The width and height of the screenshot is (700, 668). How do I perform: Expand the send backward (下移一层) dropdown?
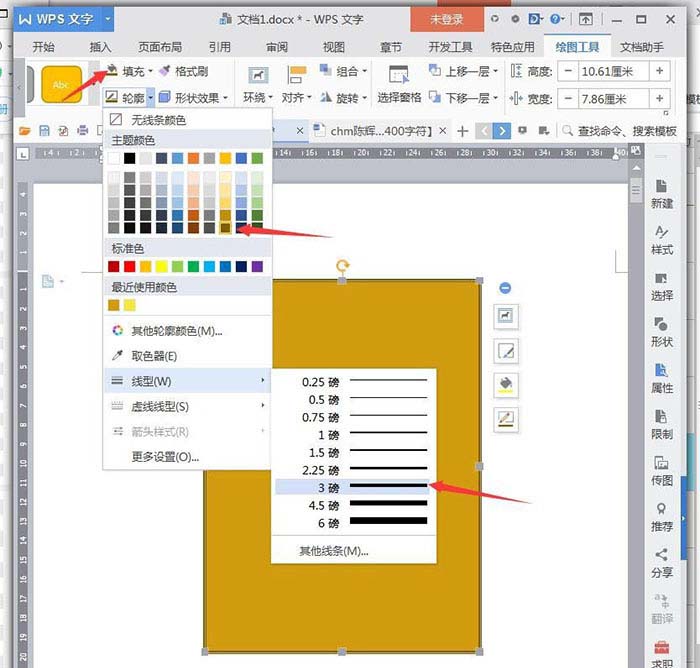(x=496, y=98)
